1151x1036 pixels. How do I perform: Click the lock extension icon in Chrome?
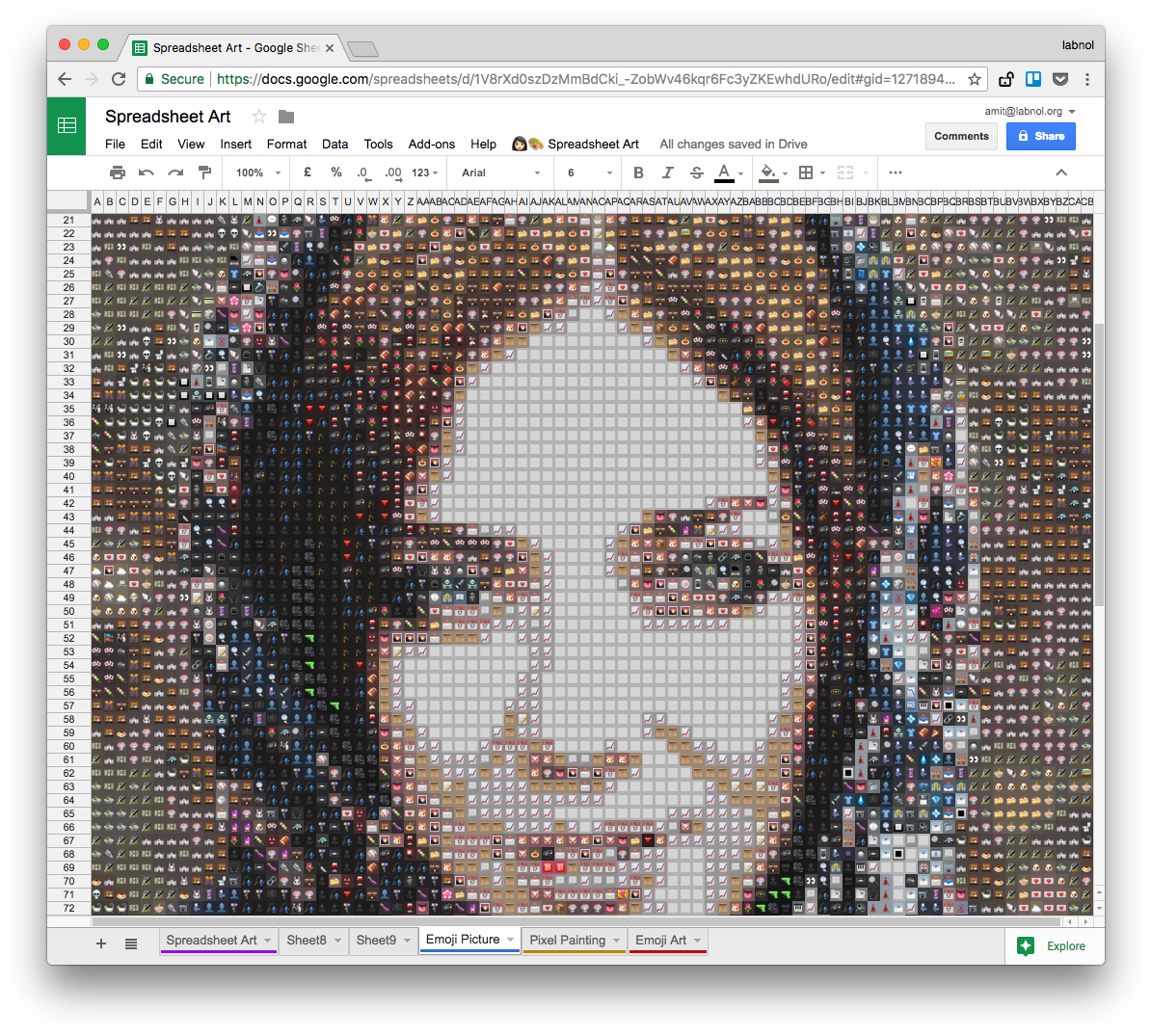(x=1006, y=79)
